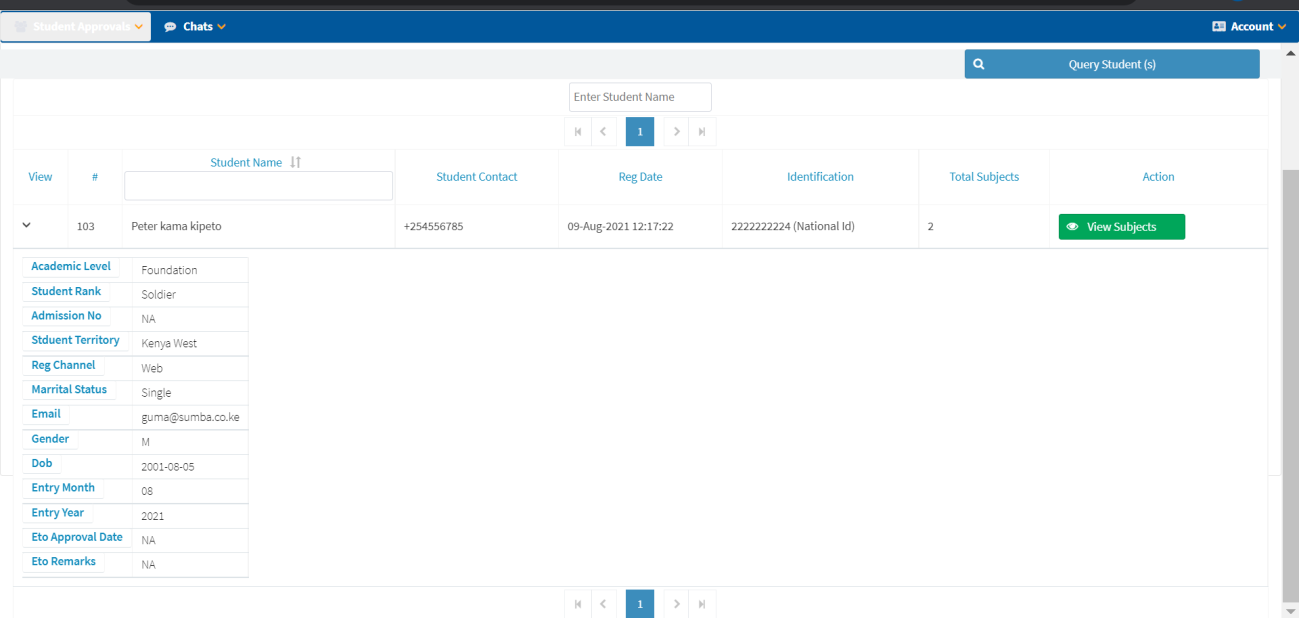Viewport: 1299px width, 618px height.
Task: Click the top pagination next-page arrow
Action: 677,132
